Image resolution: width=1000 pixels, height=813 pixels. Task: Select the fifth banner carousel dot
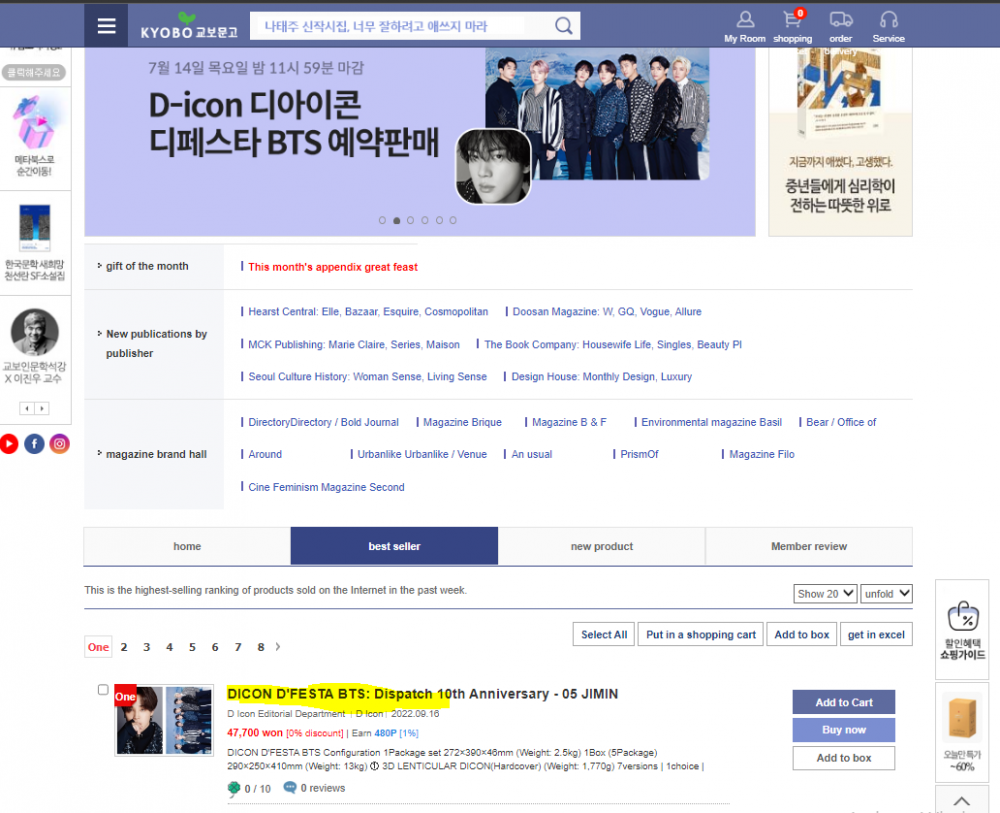439,220
